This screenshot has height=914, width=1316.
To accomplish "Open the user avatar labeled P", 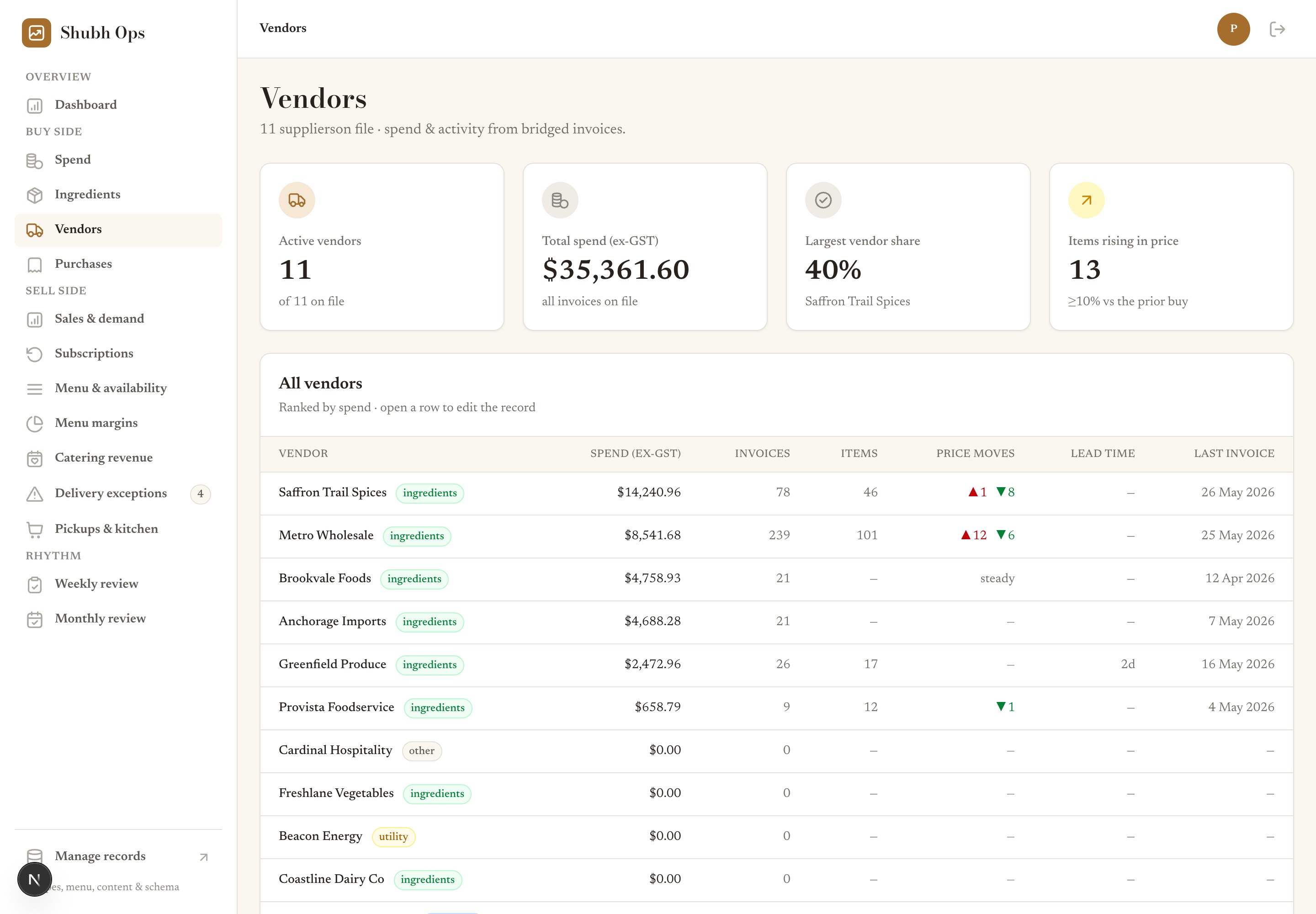I will [1234, 29].
